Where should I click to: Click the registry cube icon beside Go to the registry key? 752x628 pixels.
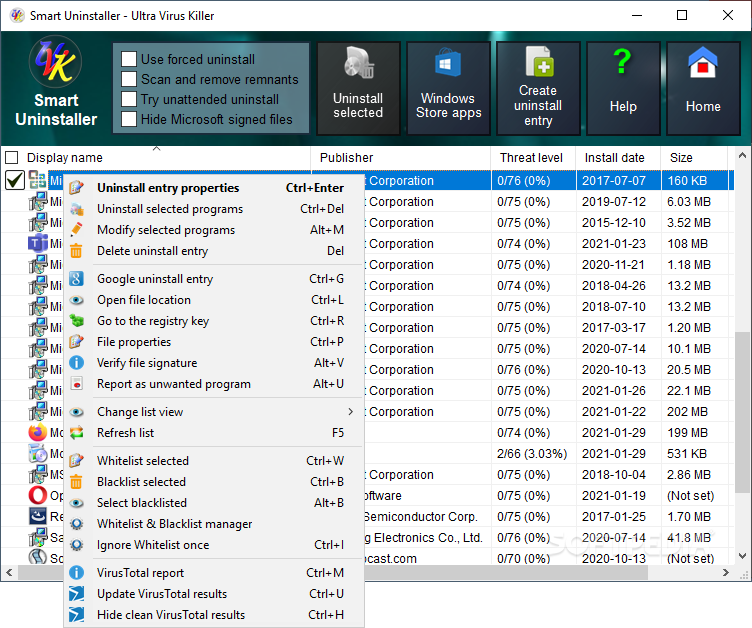tap(77, 321)
